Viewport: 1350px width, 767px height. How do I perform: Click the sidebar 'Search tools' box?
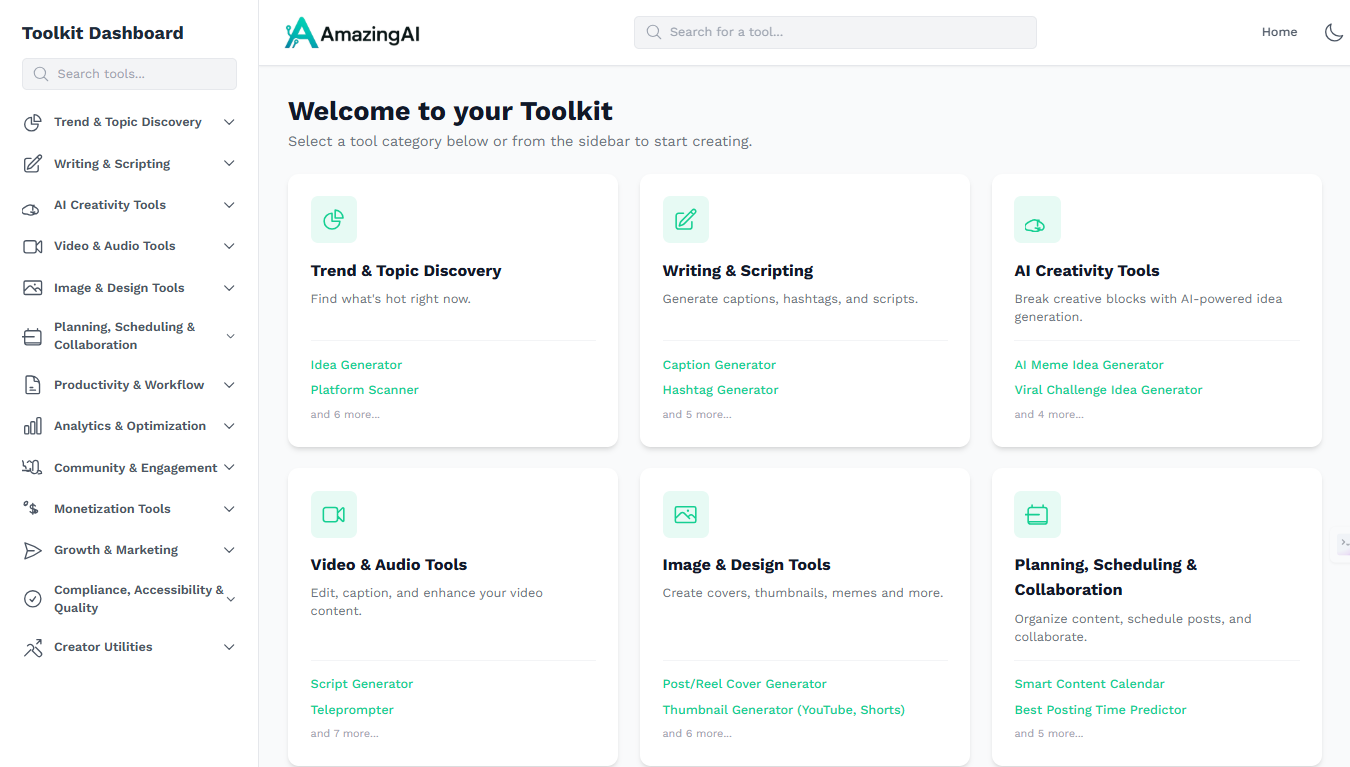click(129, 73)
